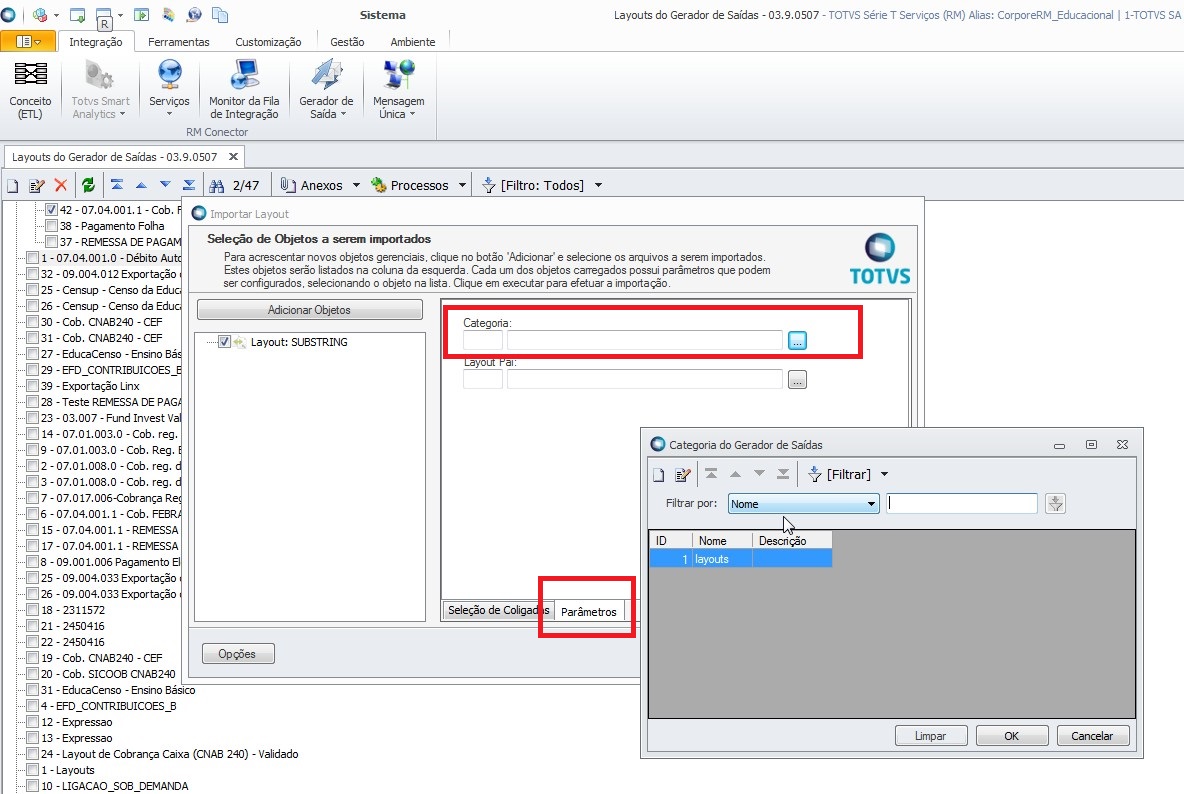The height and width of the screenshot is (794, 1184).
Task: Click the Adicionar Objetos button
Action: coord(310,310)
